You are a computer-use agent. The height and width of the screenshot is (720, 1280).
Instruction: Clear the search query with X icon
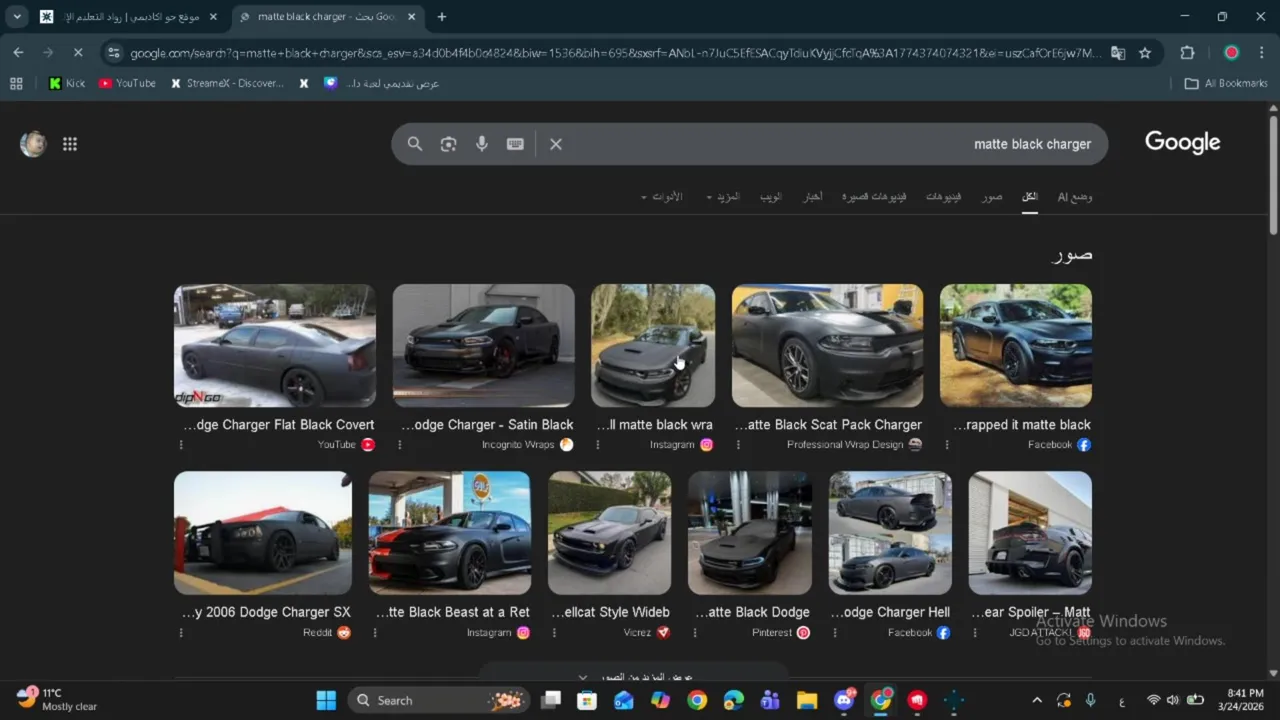coord(556,144)
